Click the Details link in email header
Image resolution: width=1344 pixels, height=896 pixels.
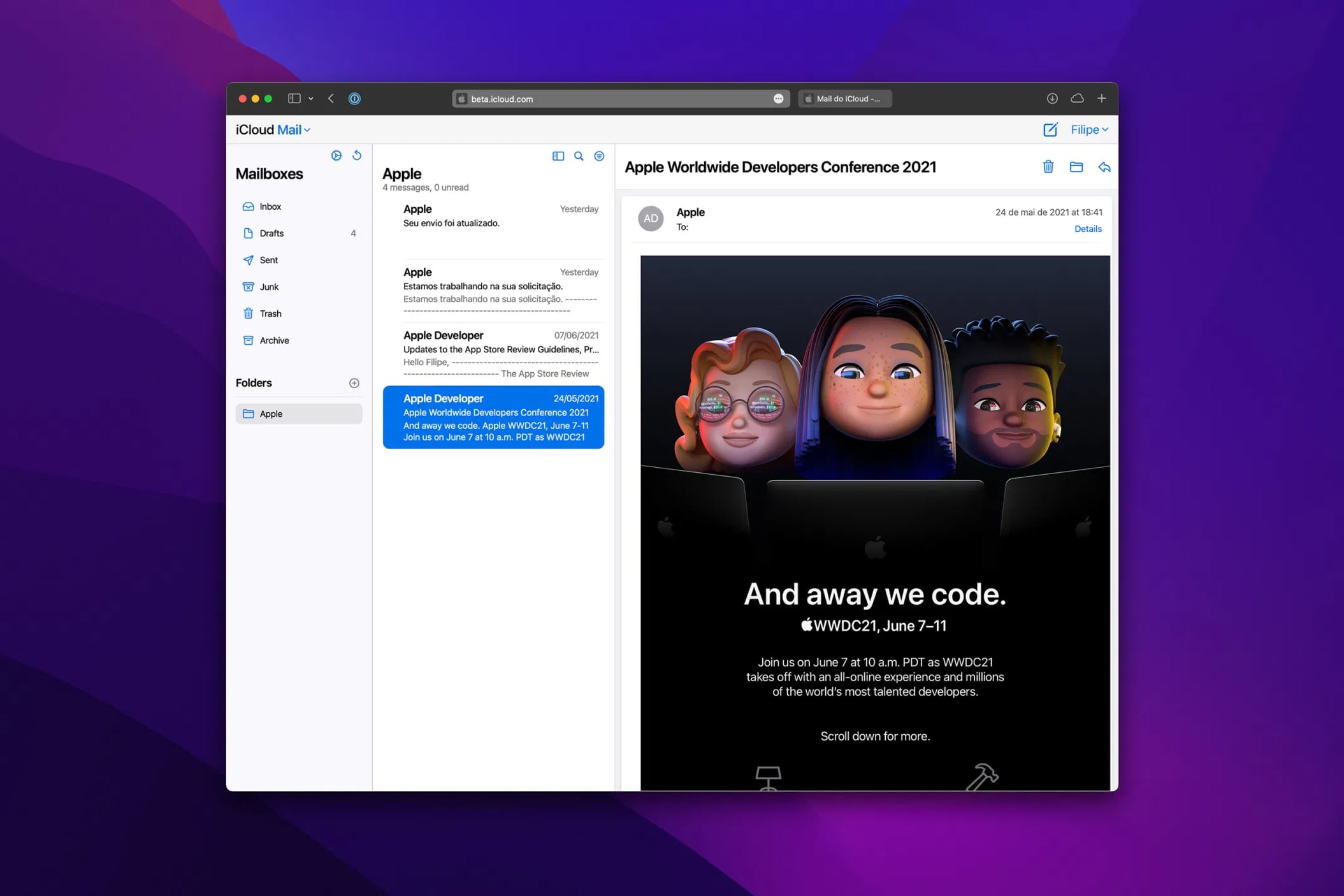point(1087,229)
